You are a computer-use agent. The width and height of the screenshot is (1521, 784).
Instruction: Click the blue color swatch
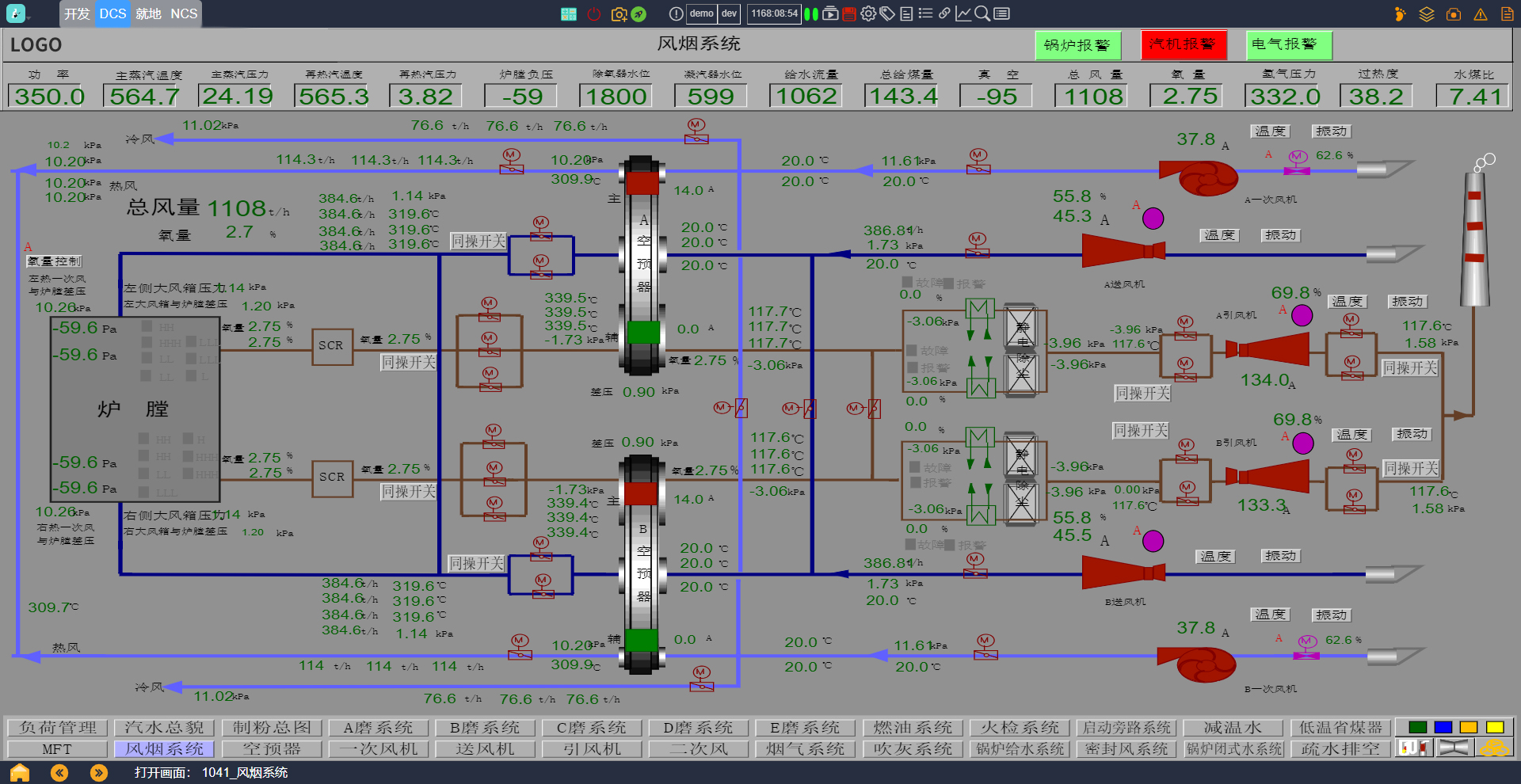(1443, 727)
